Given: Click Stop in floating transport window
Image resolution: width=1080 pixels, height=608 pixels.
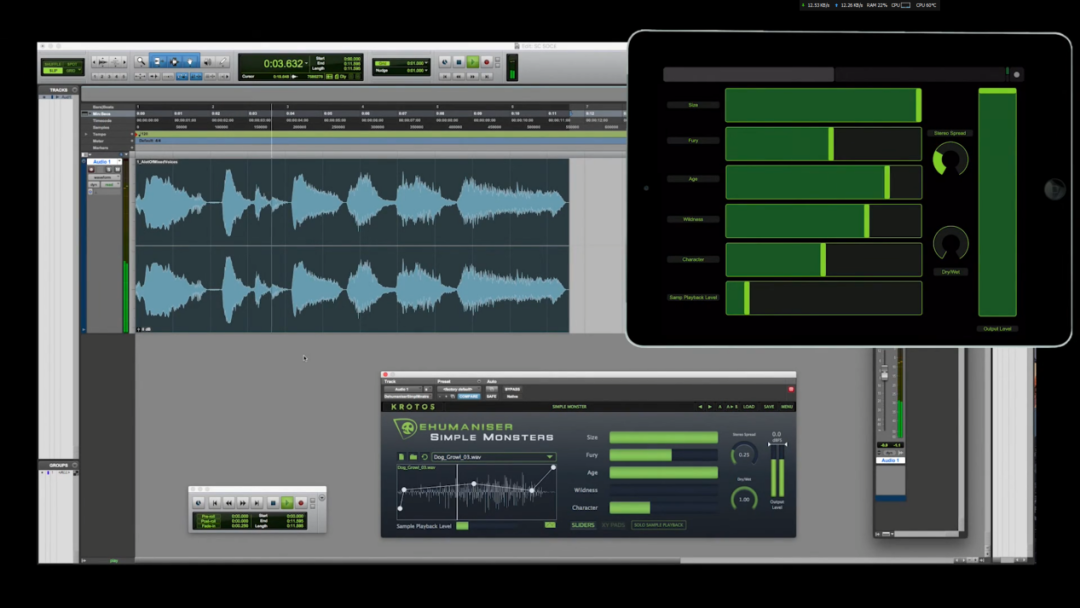Looking at the screenshot, I should [273, 503].
